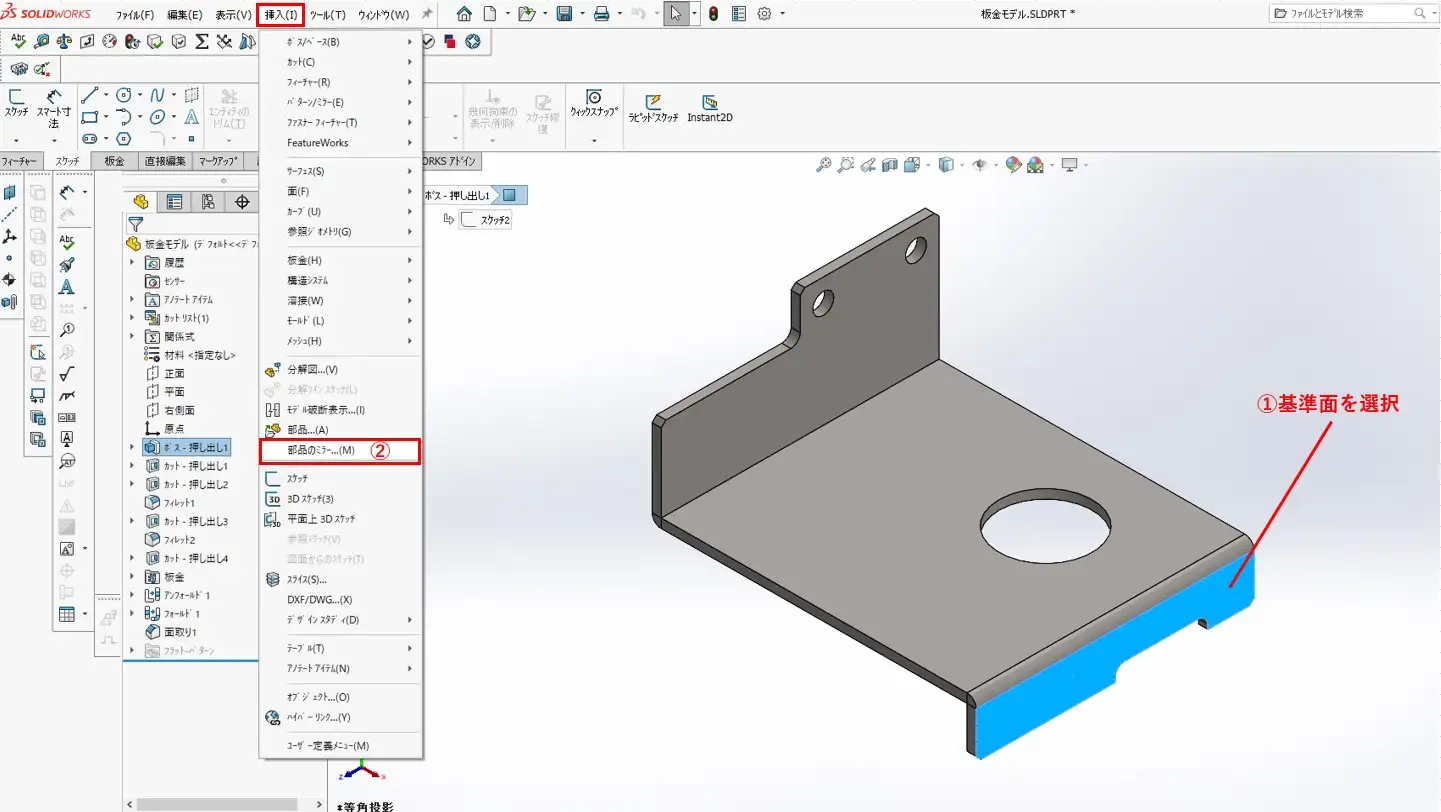Open dropdown arrow next to Options gear
Viewport: 1441px width, 812px height.
[x=782, y=14]
